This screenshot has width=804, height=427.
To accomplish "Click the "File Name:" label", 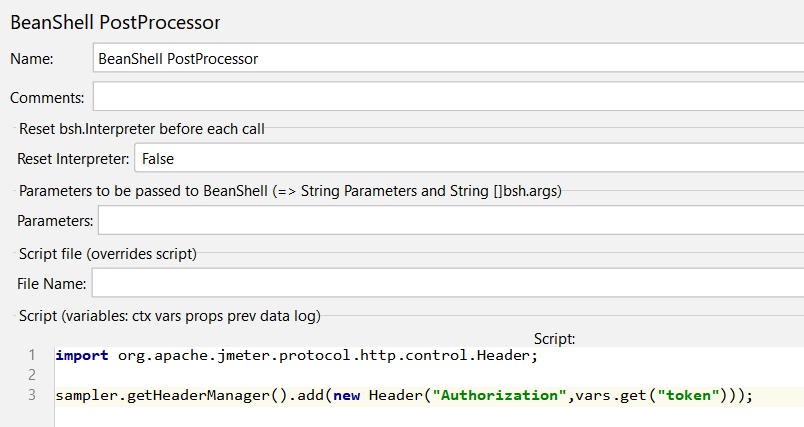I will click(x=51, y=284).
